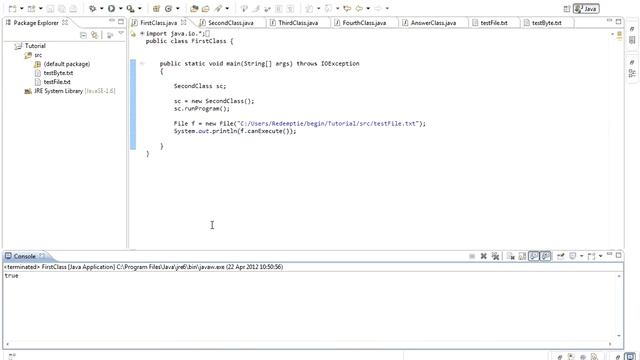Click the terminated FirstClass launch description
Screen dimensions: 640x360
pyautogui.click(x=143, y=267)
